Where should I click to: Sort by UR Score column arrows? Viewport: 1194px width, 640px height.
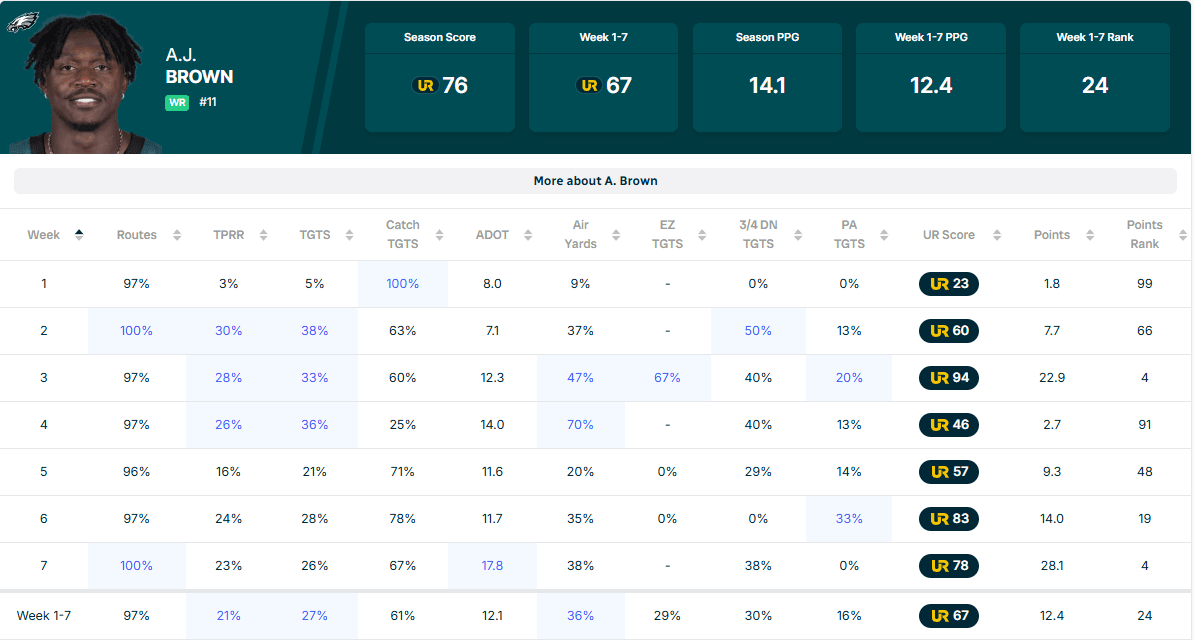click(997, 235)
